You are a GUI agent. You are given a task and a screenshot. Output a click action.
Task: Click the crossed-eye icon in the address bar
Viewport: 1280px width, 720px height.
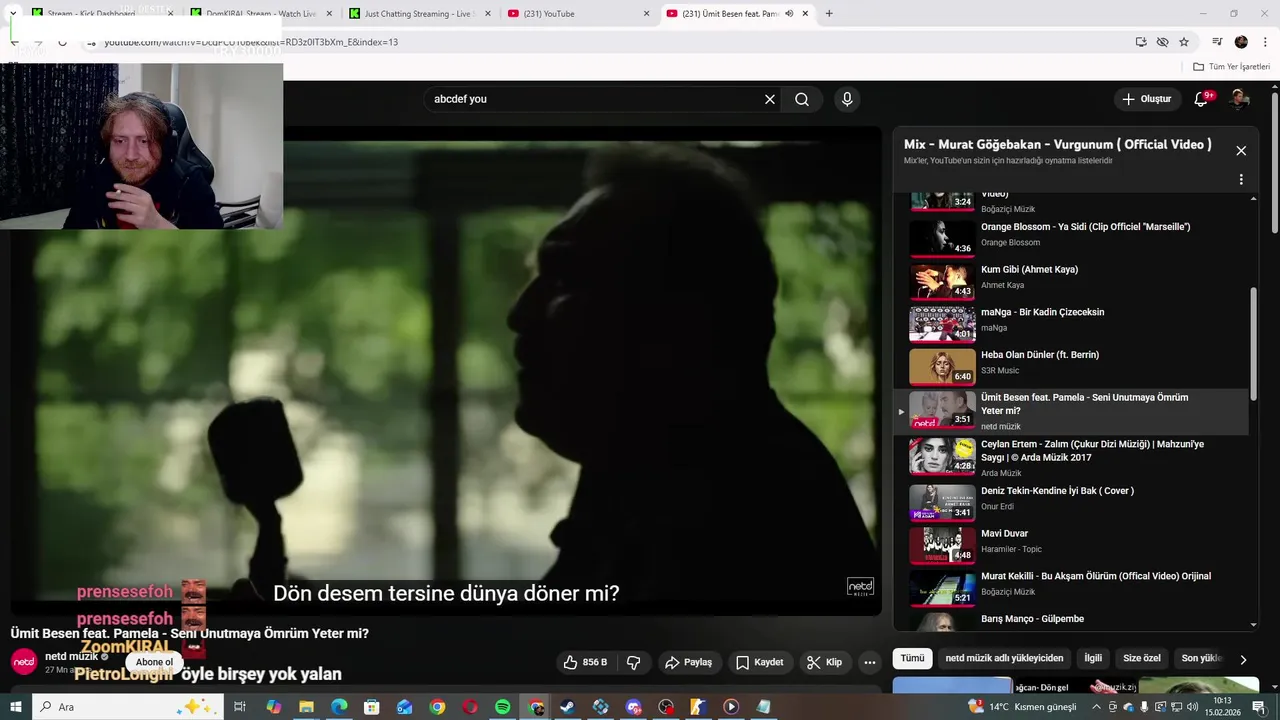[x=1162, y=42]
